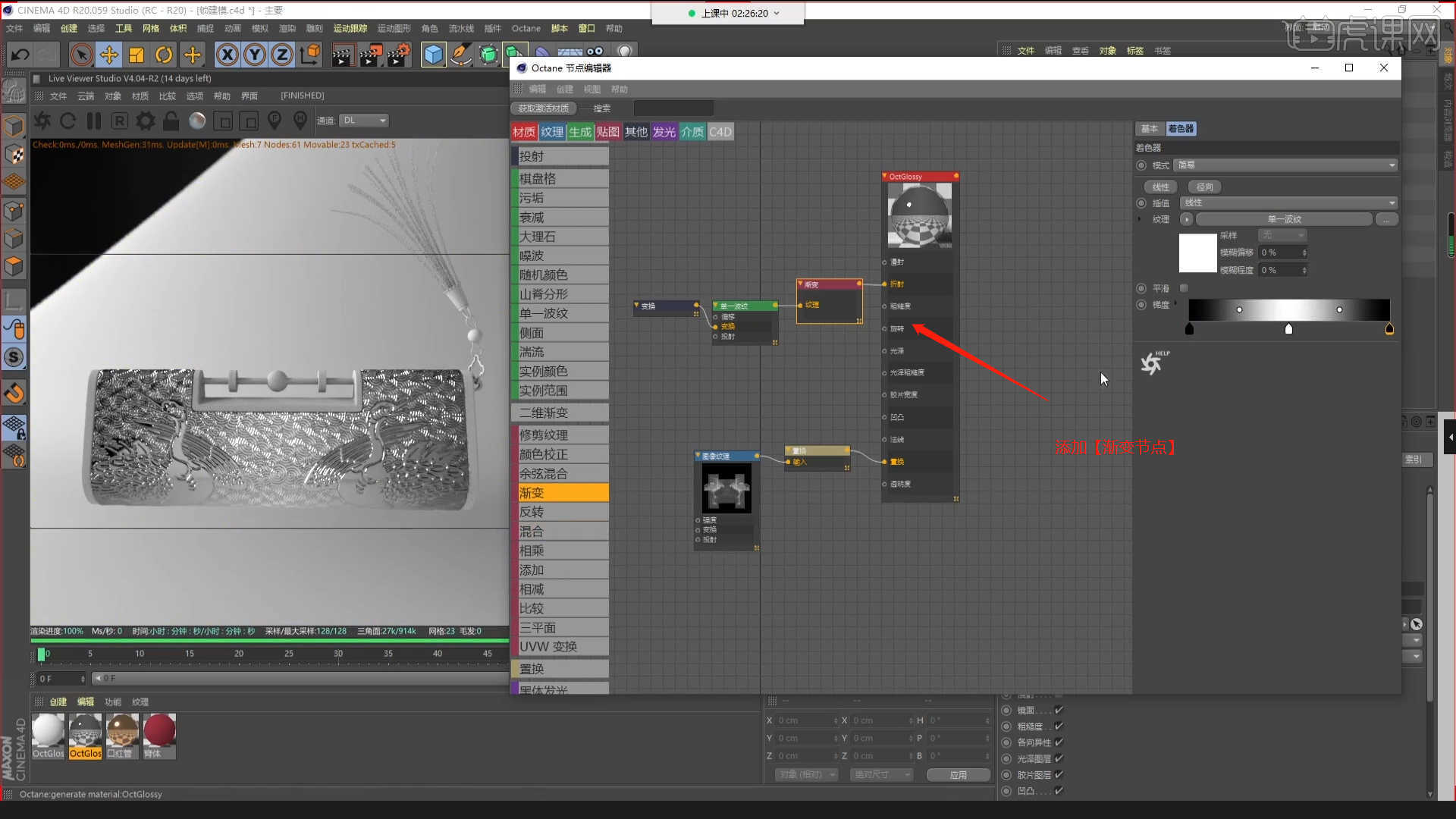The height and width of the screenshot is (819, 1456).
Task: Switch the coordinate system icon
Action: 310,55
